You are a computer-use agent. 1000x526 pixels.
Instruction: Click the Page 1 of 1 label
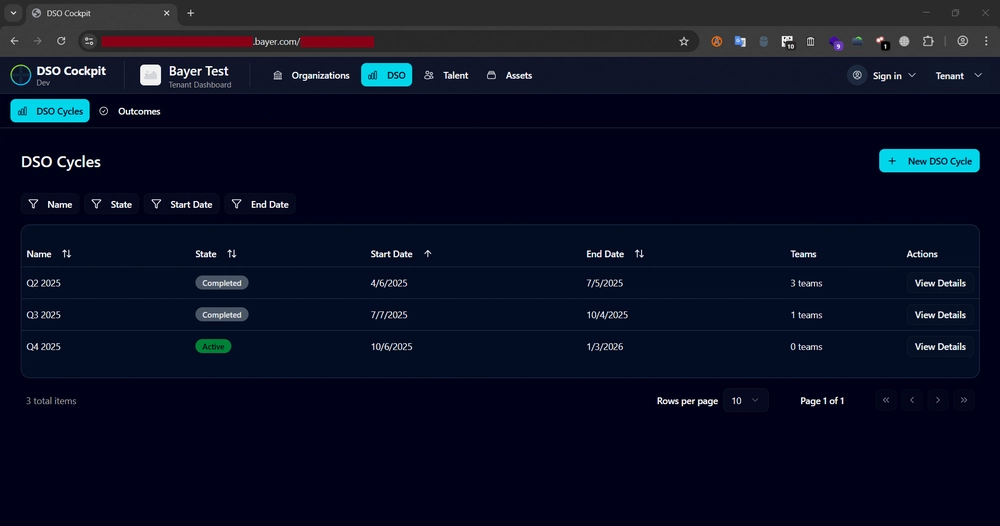[x=822, y=401]
